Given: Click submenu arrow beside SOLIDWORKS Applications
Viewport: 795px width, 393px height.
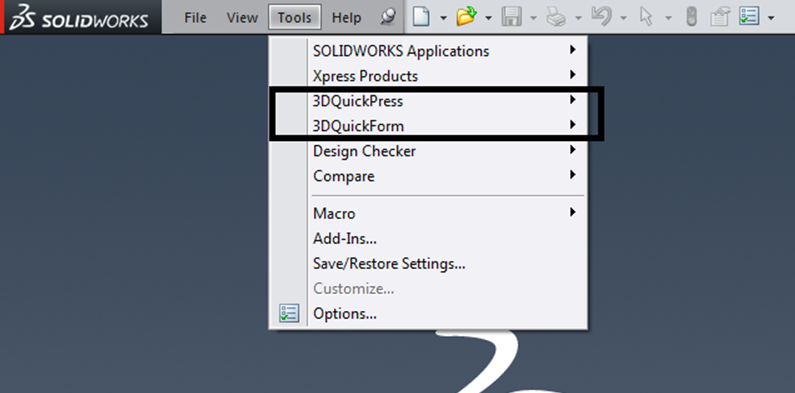Looking at the screenshot, I should click(x=572, y=50).
